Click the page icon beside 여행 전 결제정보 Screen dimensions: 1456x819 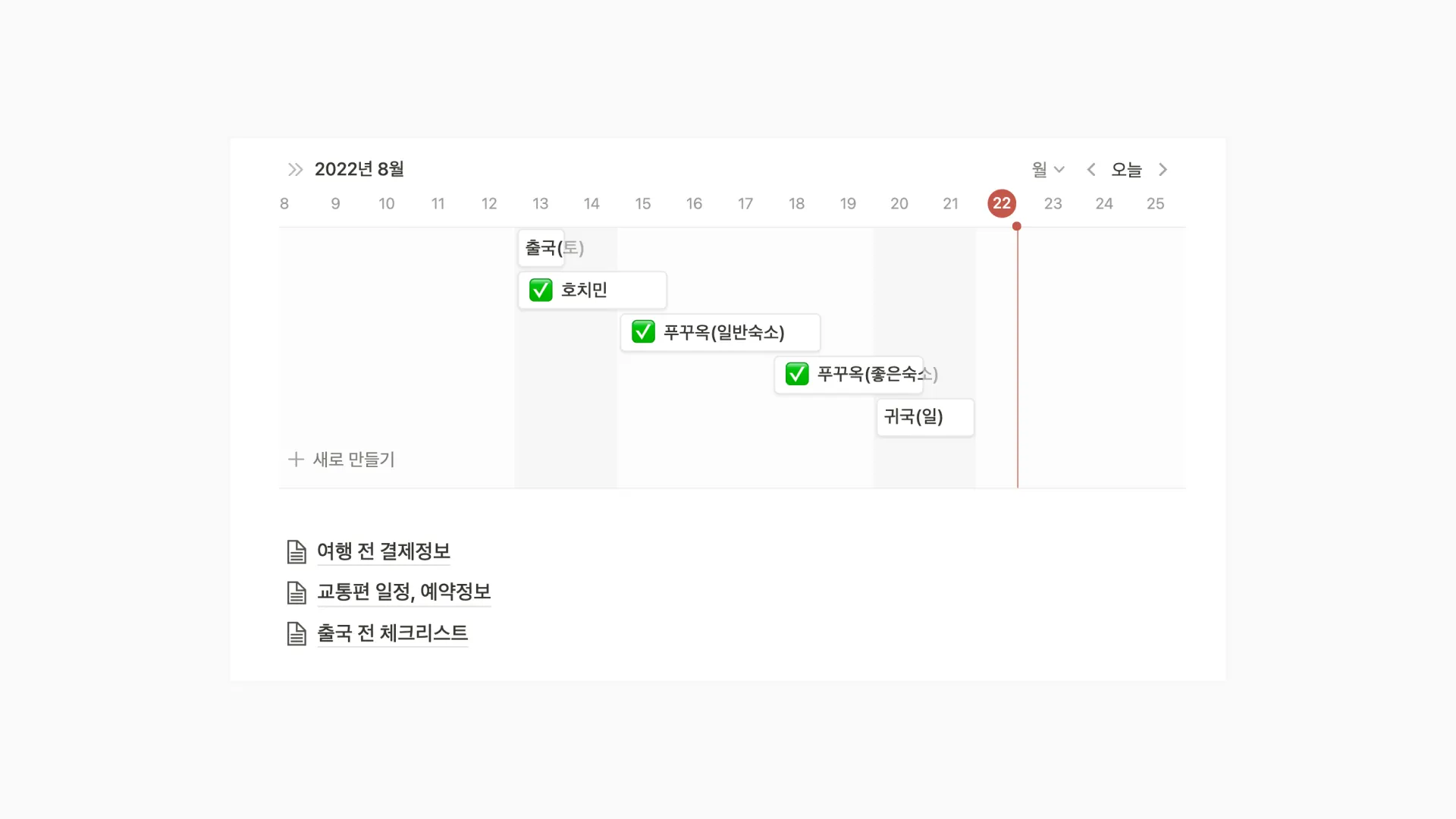[297, 551]
